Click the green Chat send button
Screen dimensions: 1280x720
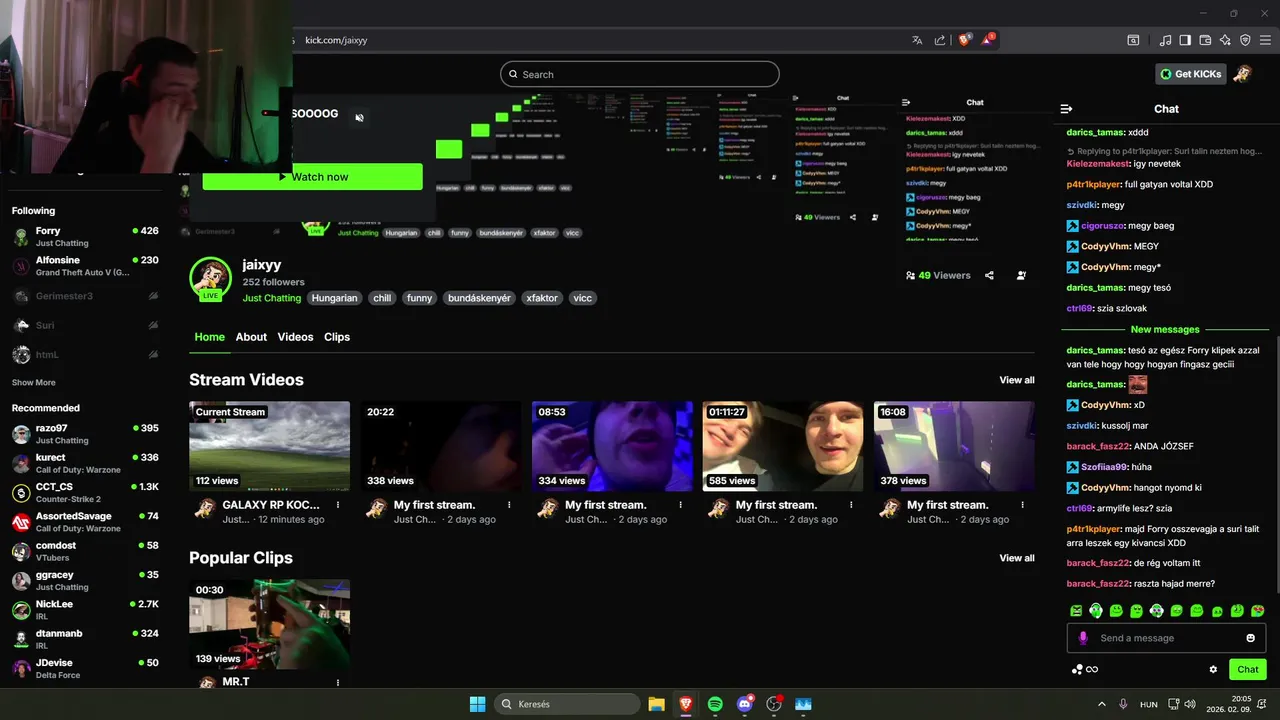[x=1248, y=669]
